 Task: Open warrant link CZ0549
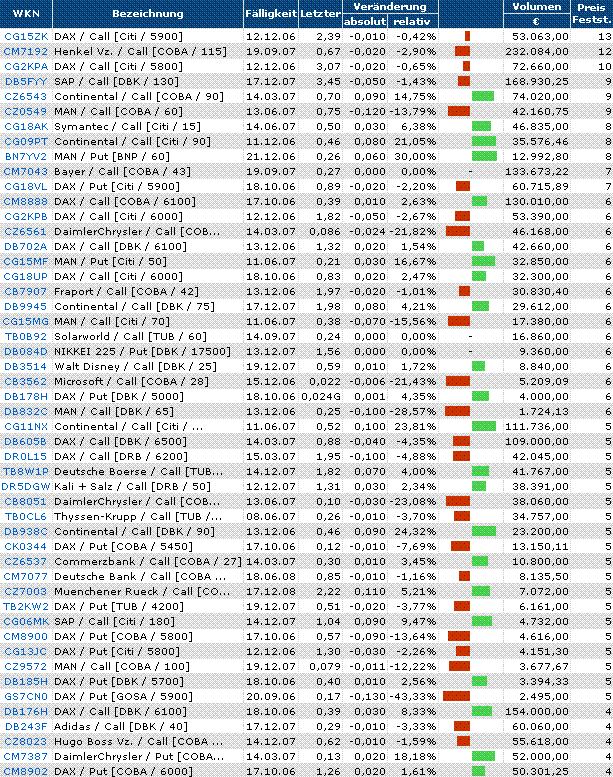(x=26, y=111)
